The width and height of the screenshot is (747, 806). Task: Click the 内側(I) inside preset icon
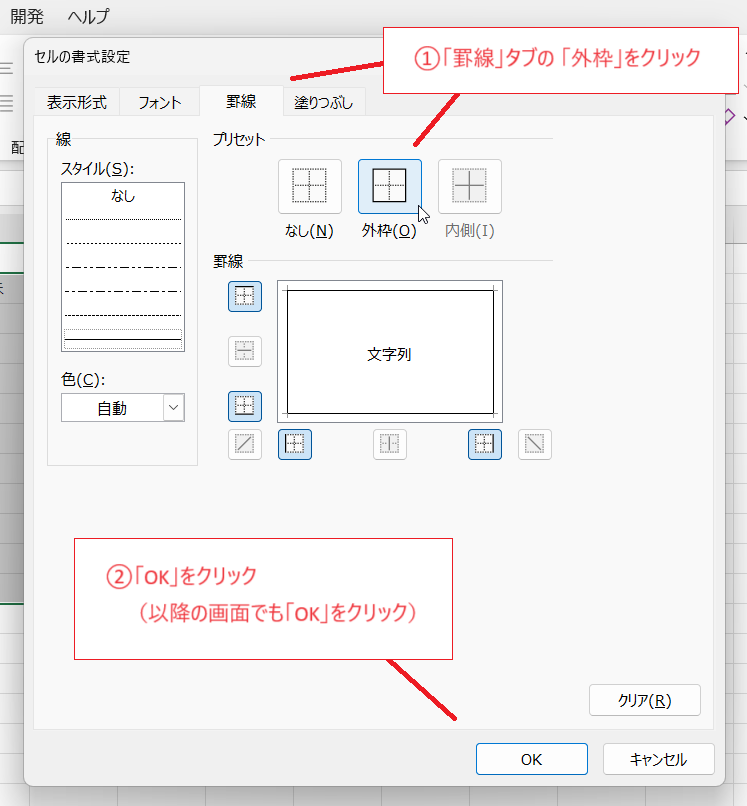click(x=469, y=186)
